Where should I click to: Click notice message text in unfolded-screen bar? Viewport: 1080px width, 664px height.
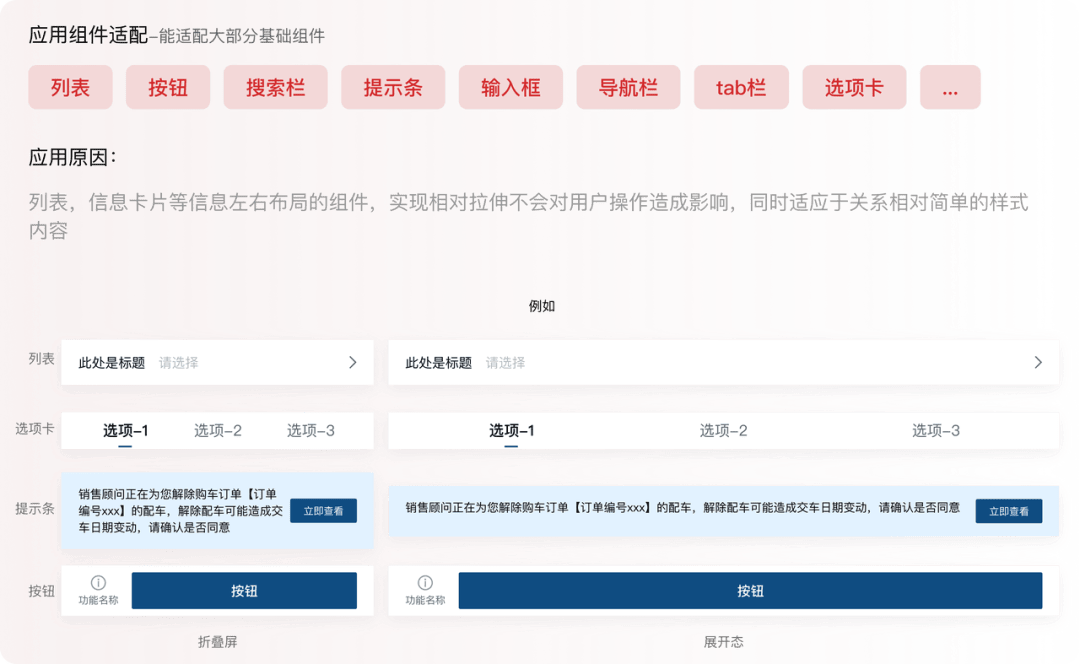pyautogui.click(x=683, y=508)
